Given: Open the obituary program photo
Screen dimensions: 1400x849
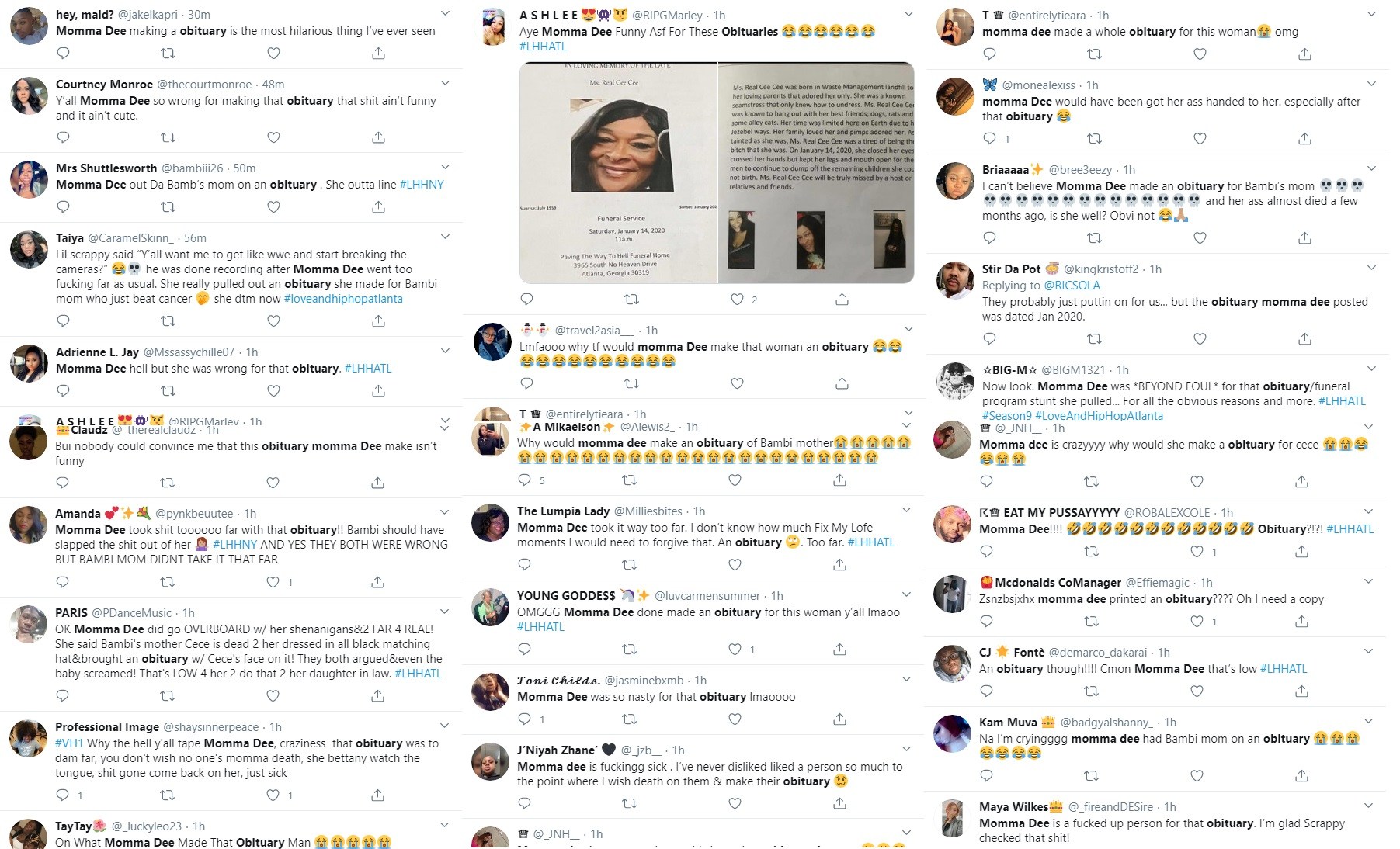Looking at the screenshot, I should click(x=717, y=172).
